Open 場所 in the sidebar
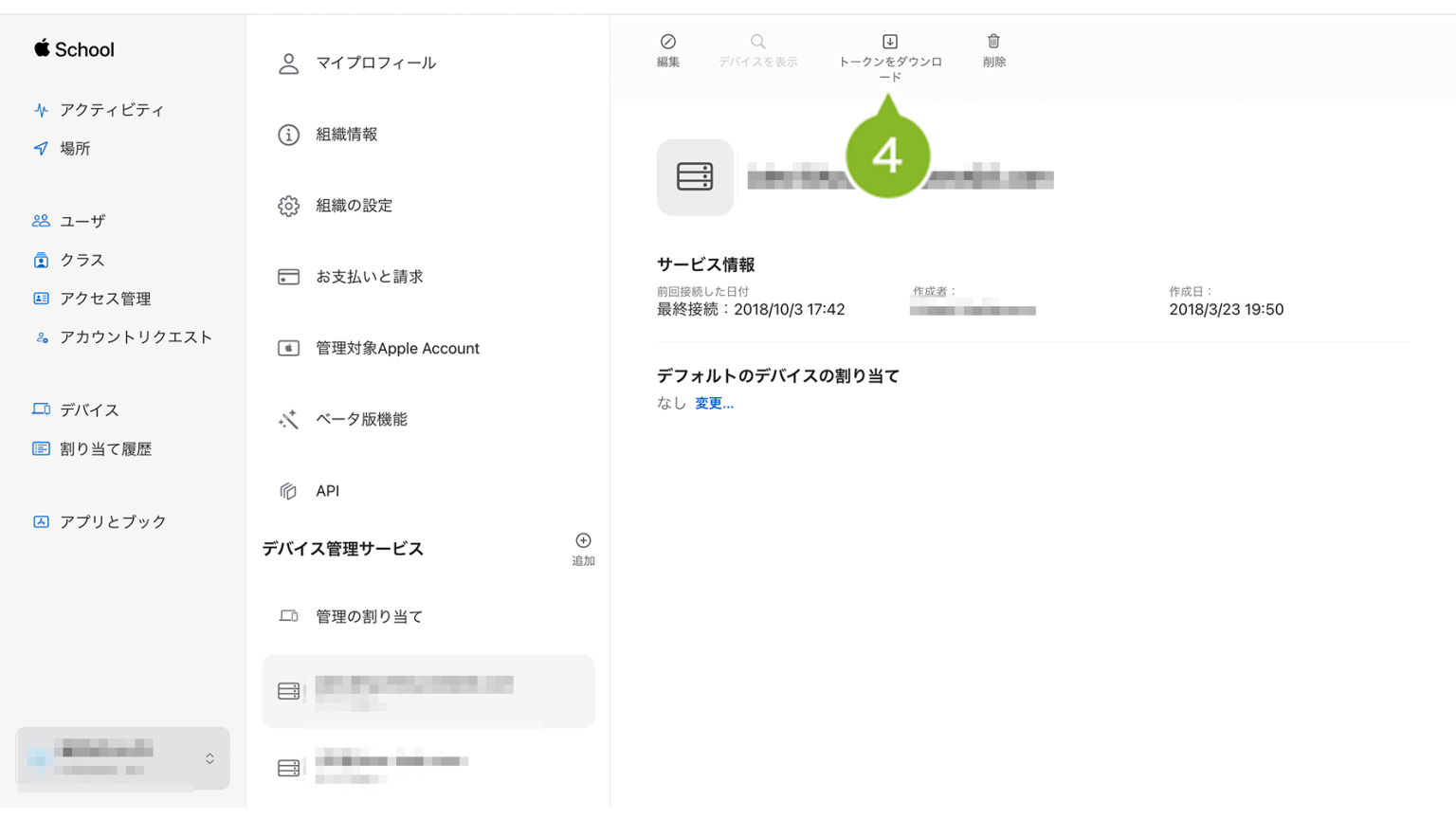Viewport: 1456px width, 819px height. pyautogui.click(x=75, y=149)
